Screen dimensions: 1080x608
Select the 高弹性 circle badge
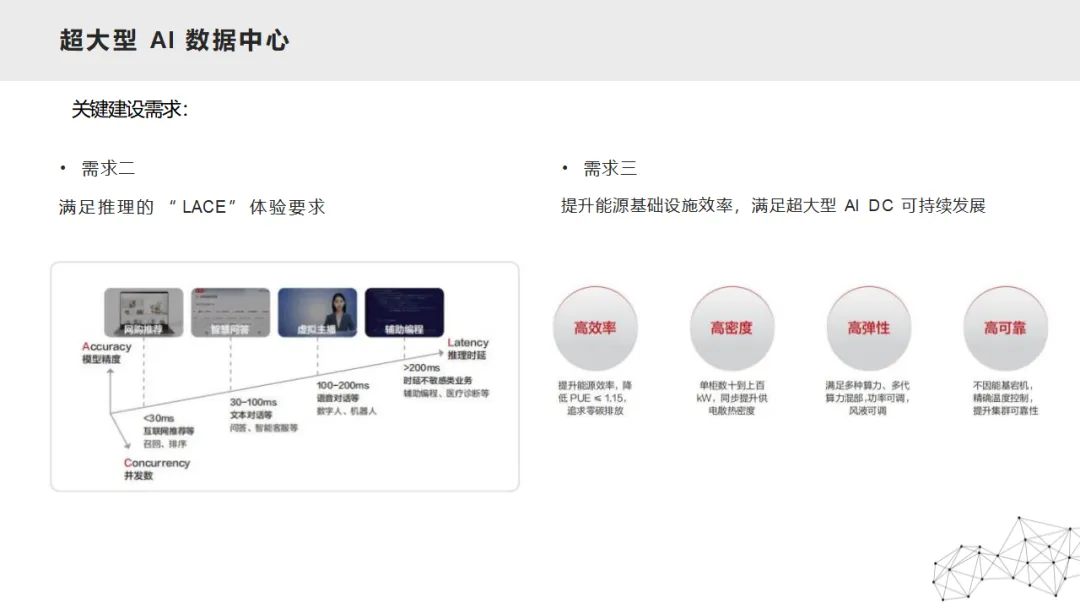869,328
